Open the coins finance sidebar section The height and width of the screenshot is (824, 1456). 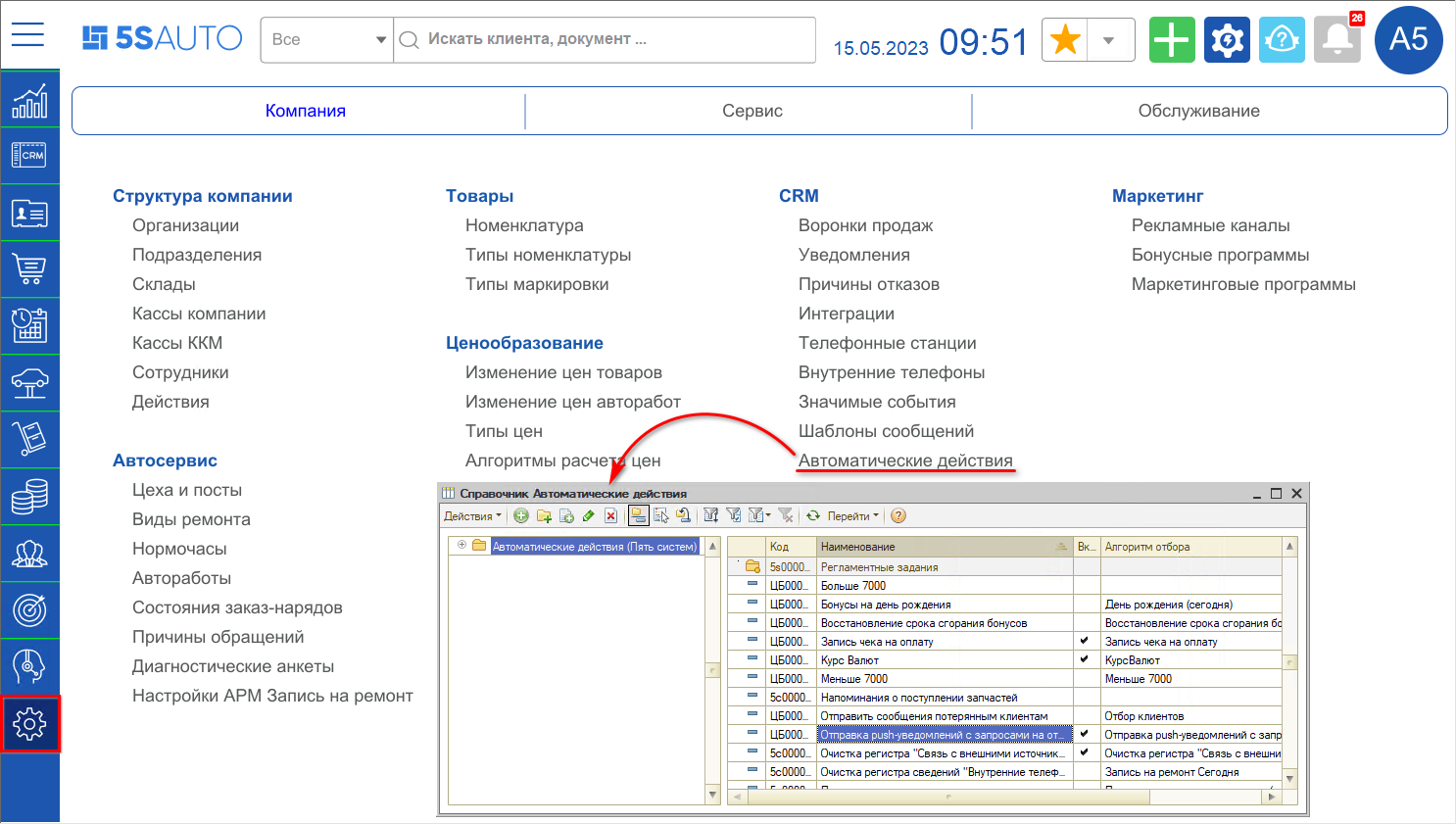tap(29, 497)
